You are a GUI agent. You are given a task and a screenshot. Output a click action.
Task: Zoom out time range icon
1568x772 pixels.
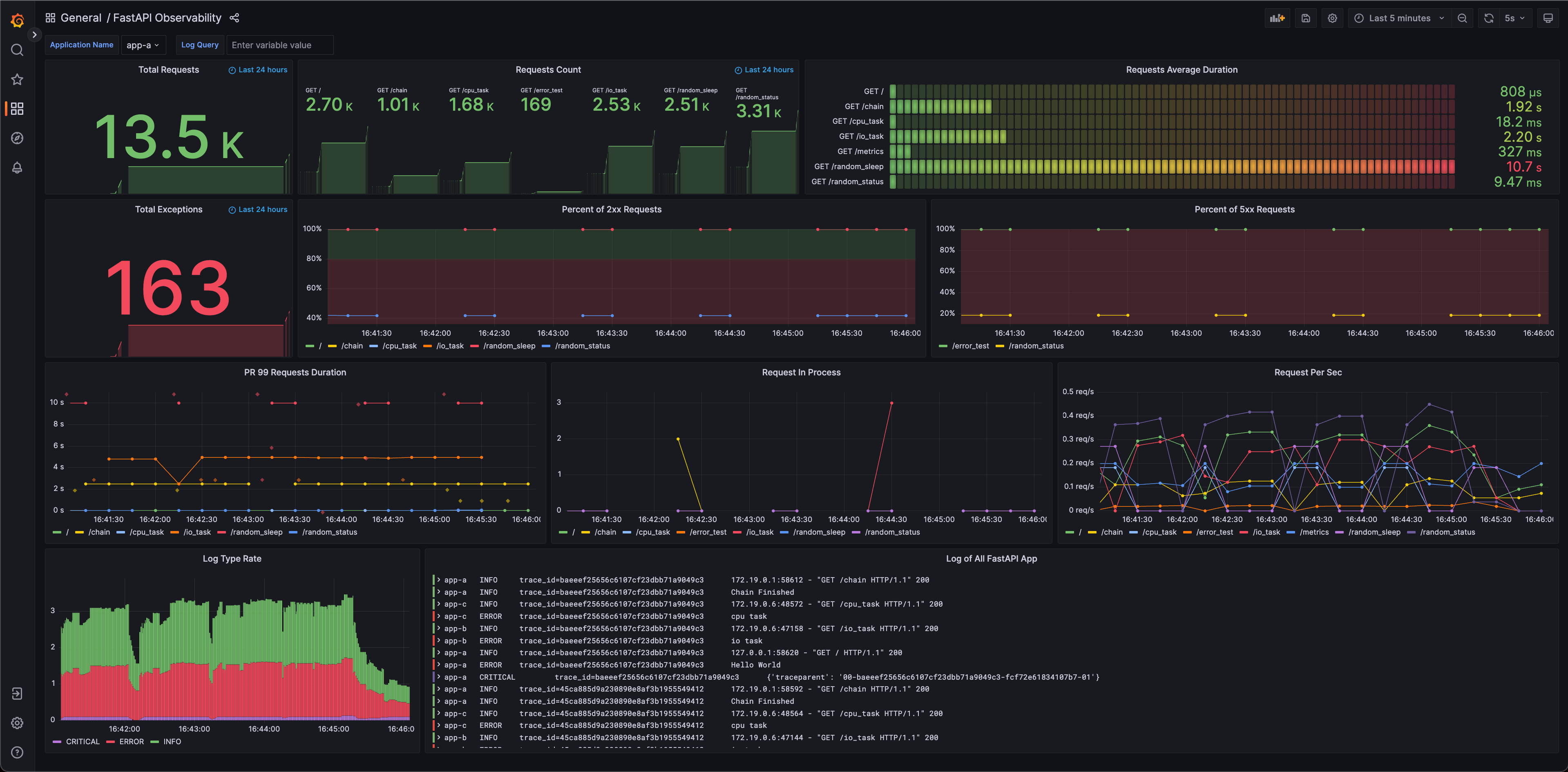(x=1462, y=18)
